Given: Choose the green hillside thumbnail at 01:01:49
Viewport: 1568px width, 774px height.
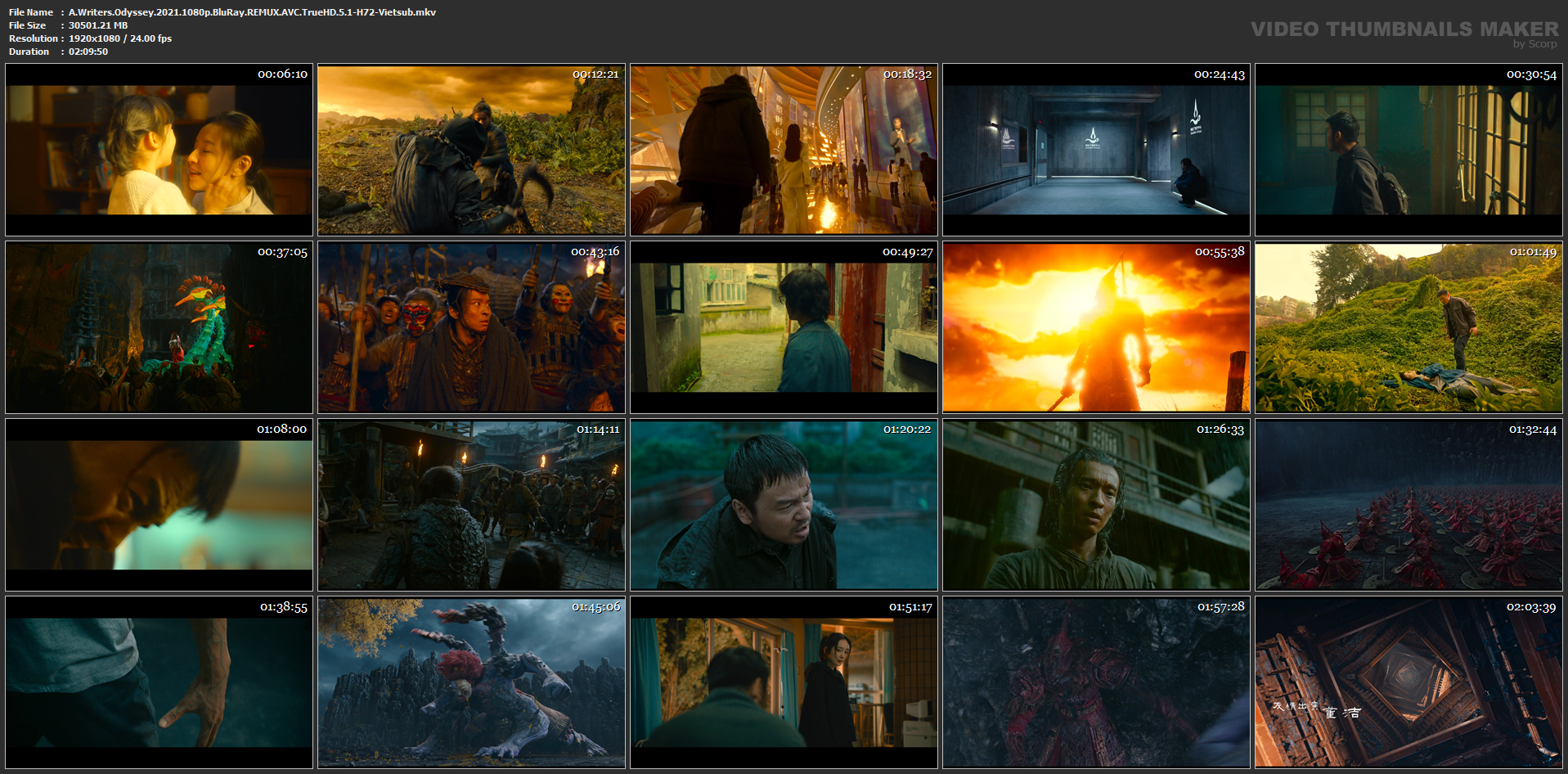Looking at the screenshot, I should pyautogui.click(x=1409, y=327).
